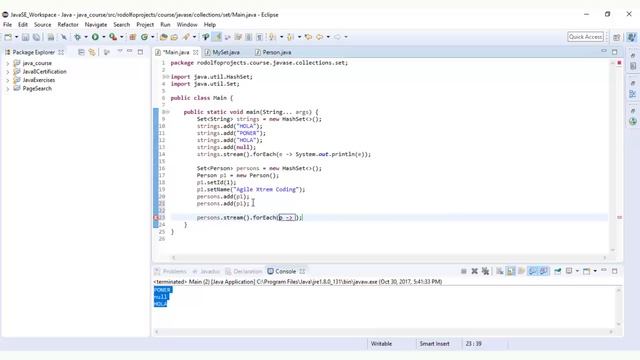Toggle Word Wrap in console toolbar
The height and width of the screenshot is (360, 640).
522,271
